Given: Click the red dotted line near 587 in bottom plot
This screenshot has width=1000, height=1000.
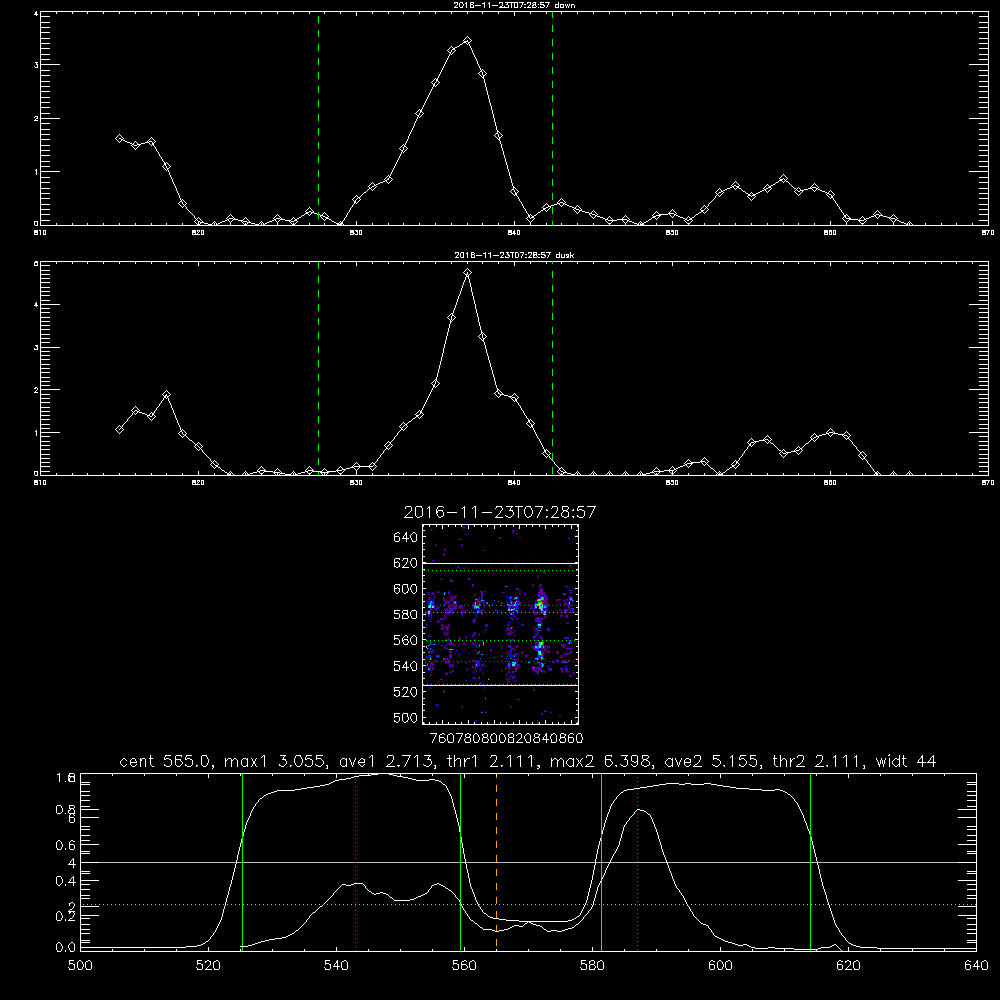Looking at the screenshot, I should 637,861.
